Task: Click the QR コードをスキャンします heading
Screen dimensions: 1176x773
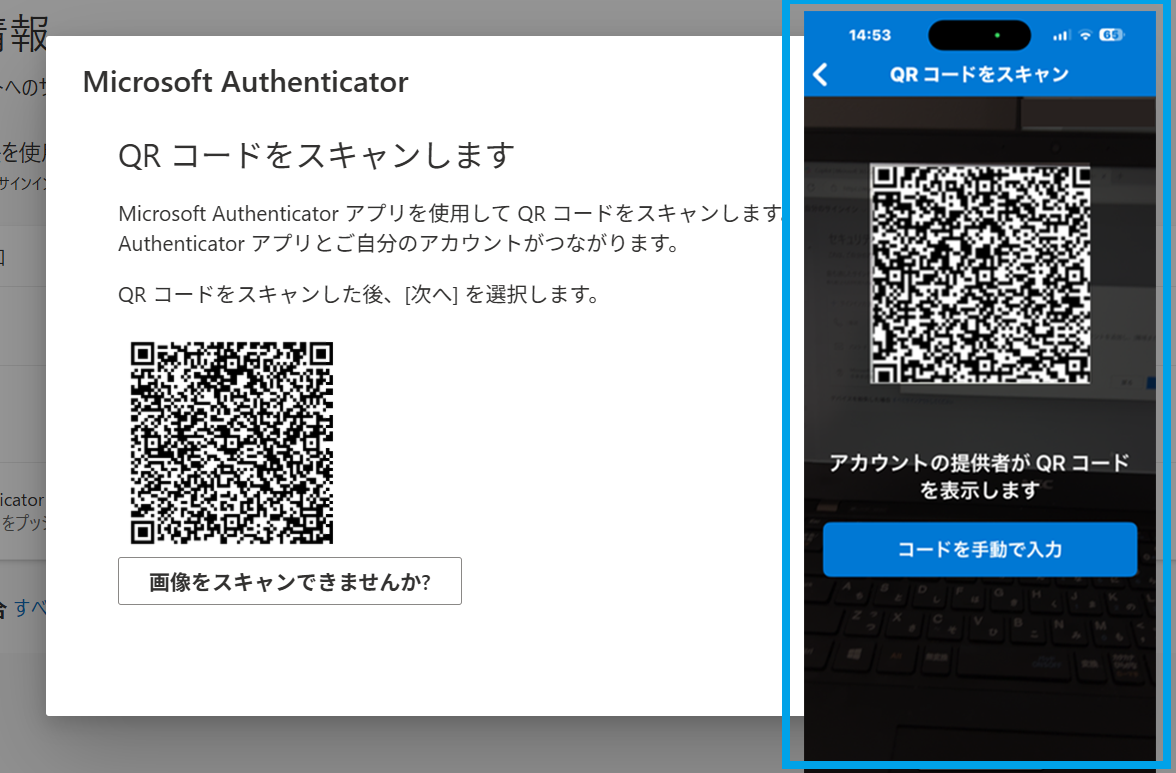Action: coord(316,155)
